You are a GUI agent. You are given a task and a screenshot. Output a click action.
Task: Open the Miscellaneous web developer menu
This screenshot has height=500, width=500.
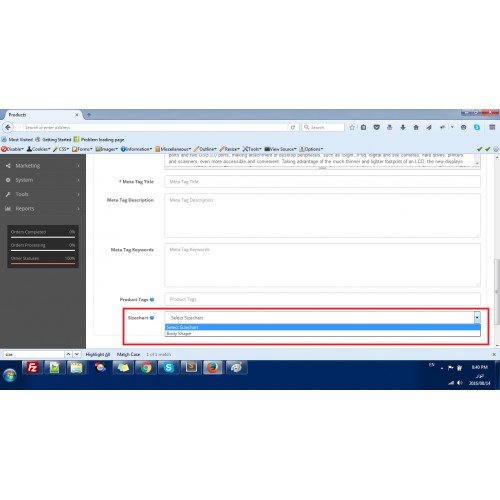click(x=173, y=149)
